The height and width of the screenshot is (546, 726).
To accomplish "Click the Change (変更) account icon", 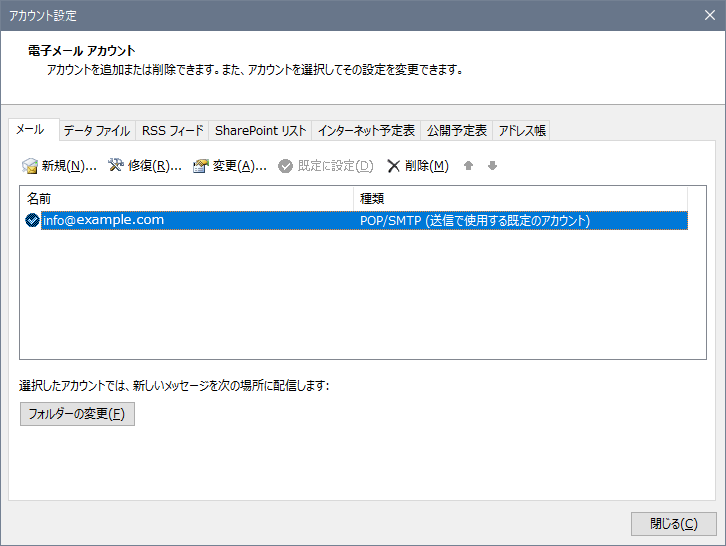I will coord(201,166).
